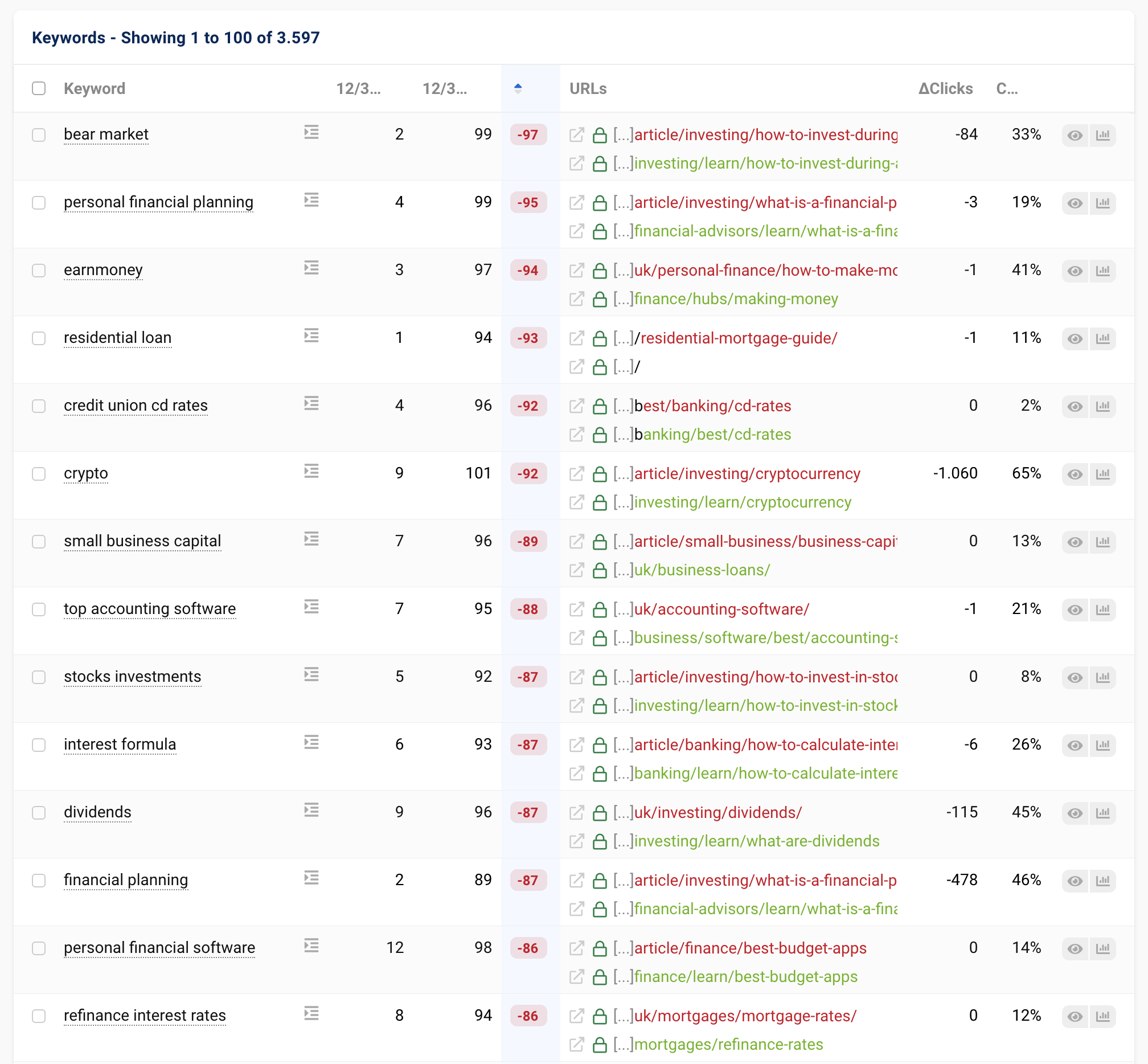Open external link for residential-mortgage-guide URL
The width and height of the screenshot is (1148, 1064).
coord(576,338)
